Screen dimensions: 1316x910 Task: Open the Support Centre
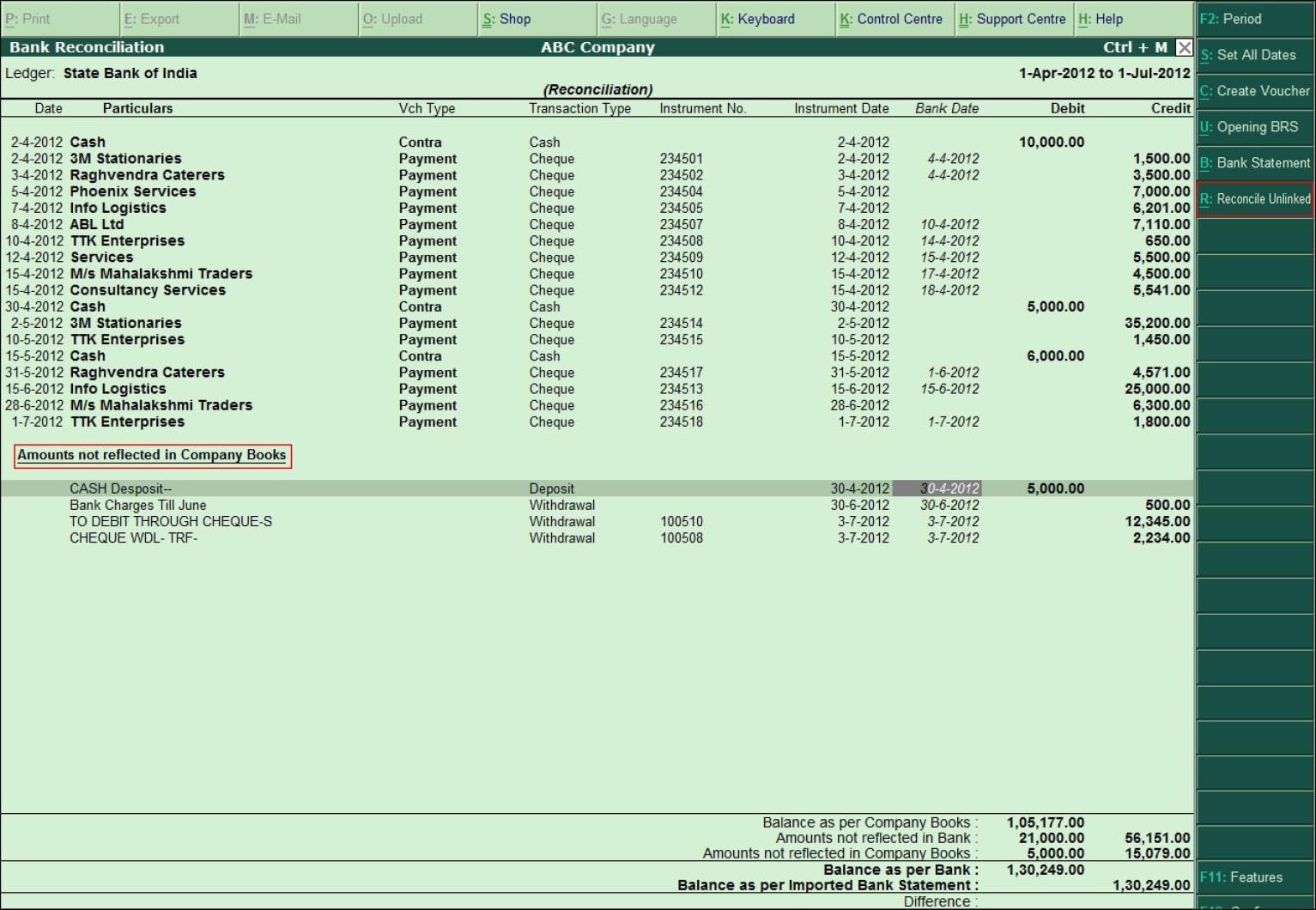(x=1014, y=19)
